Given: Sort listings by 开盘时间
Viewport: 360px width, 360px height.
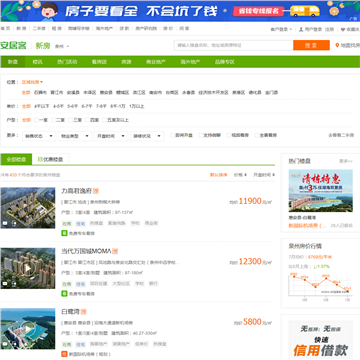Looking at the screenshot, I should tap(264, 175).
